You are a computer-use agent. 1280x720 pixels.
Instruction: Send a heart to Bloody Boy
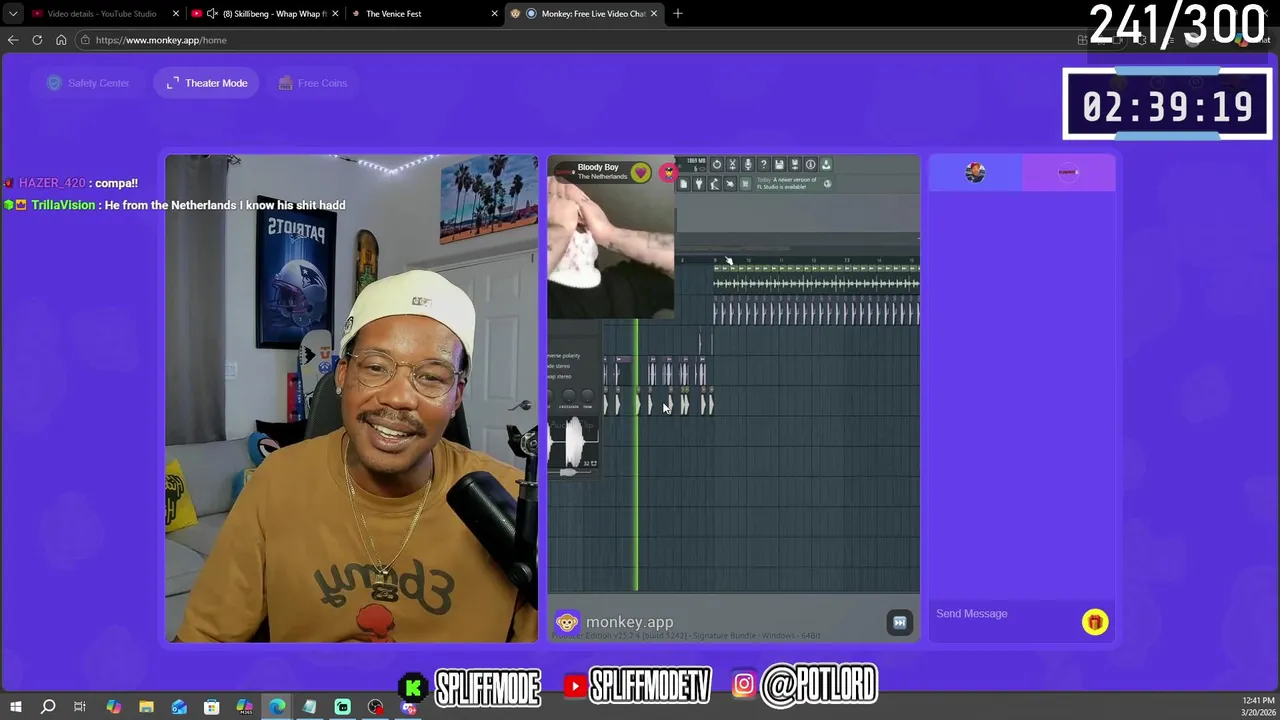coord(641,172)
